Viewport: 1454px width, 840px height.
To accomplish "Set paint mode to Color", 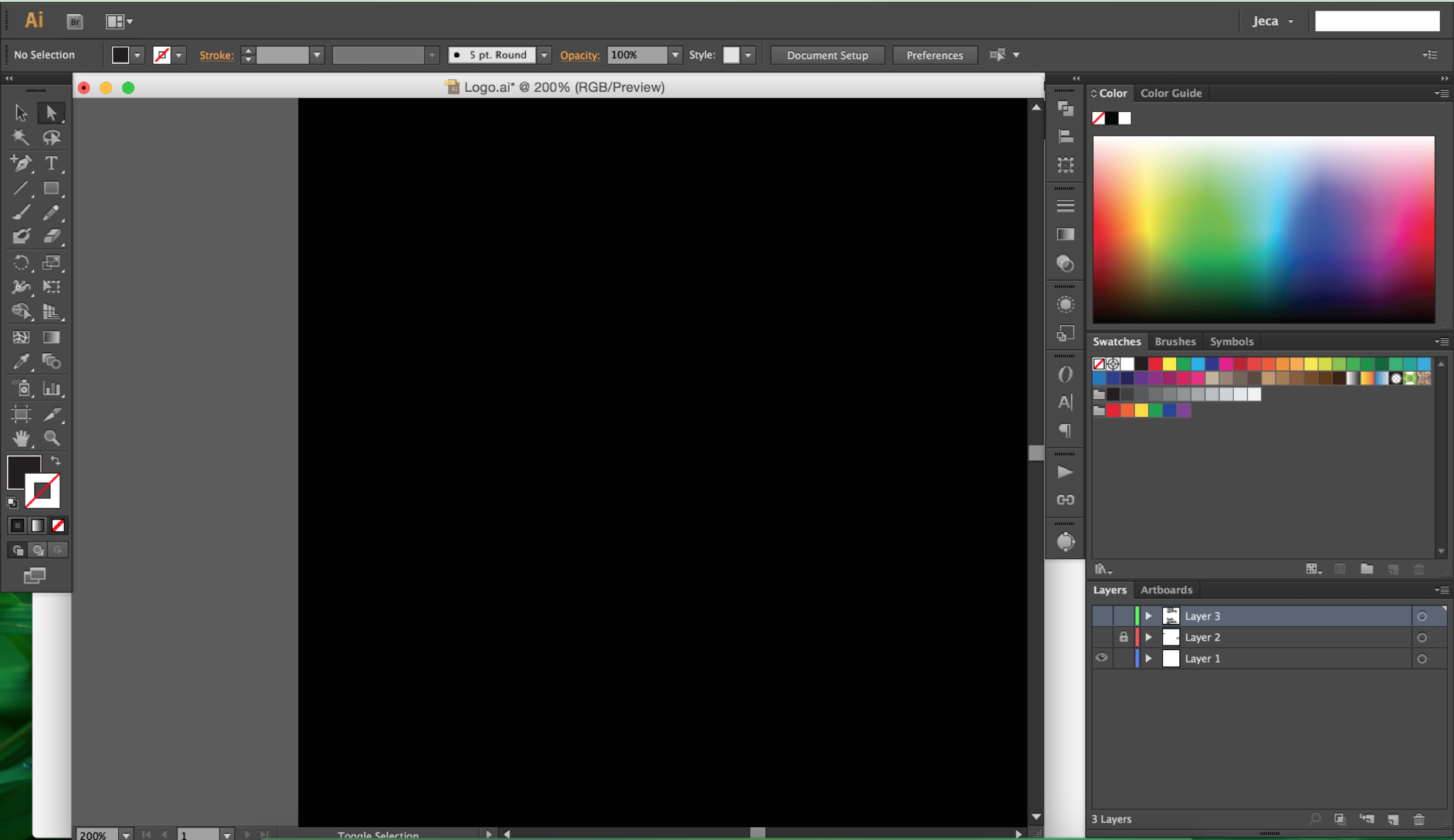I will pos(17,526).
